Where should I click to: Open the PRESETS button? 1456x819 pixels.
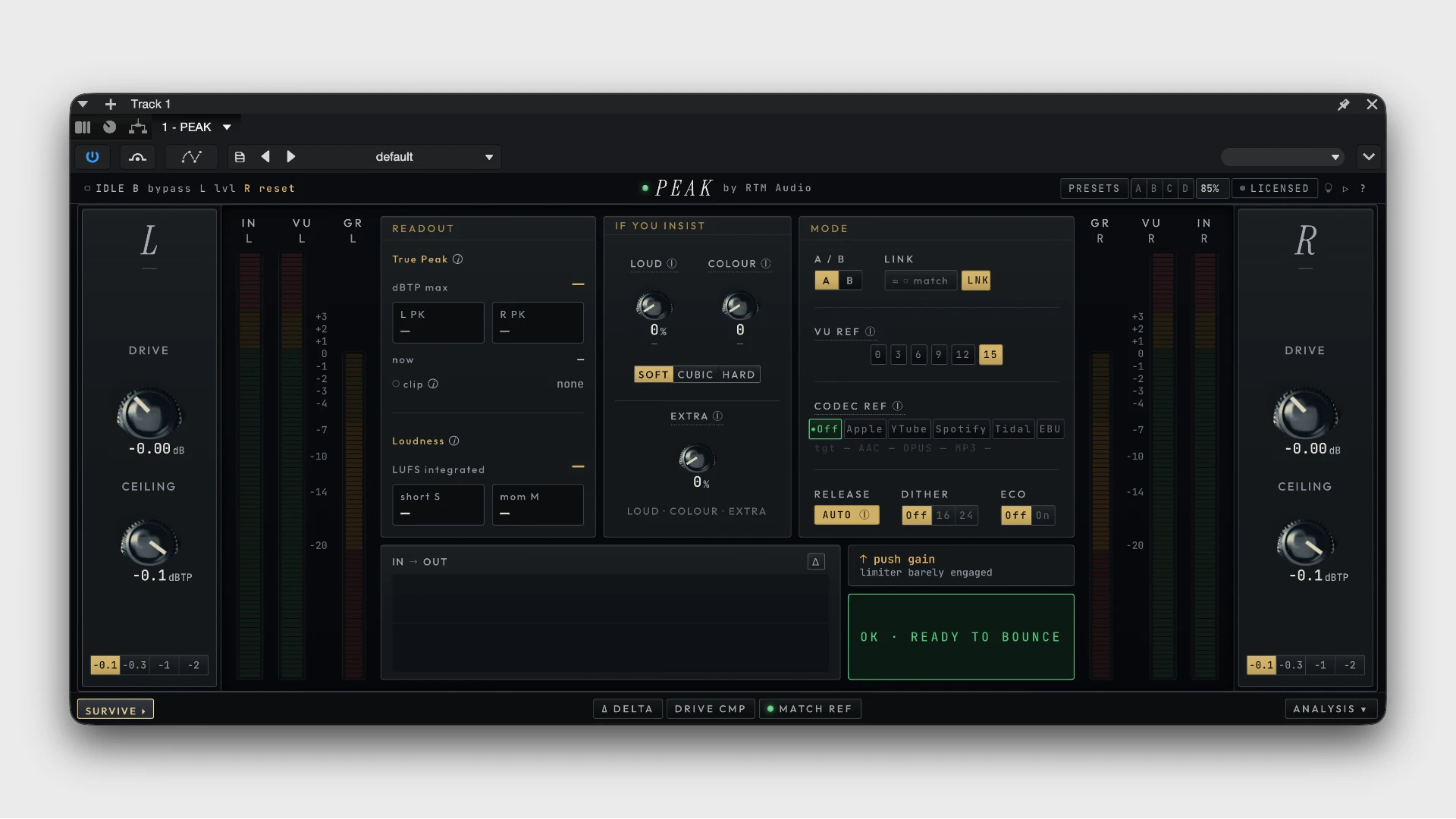pos(1094,189)
